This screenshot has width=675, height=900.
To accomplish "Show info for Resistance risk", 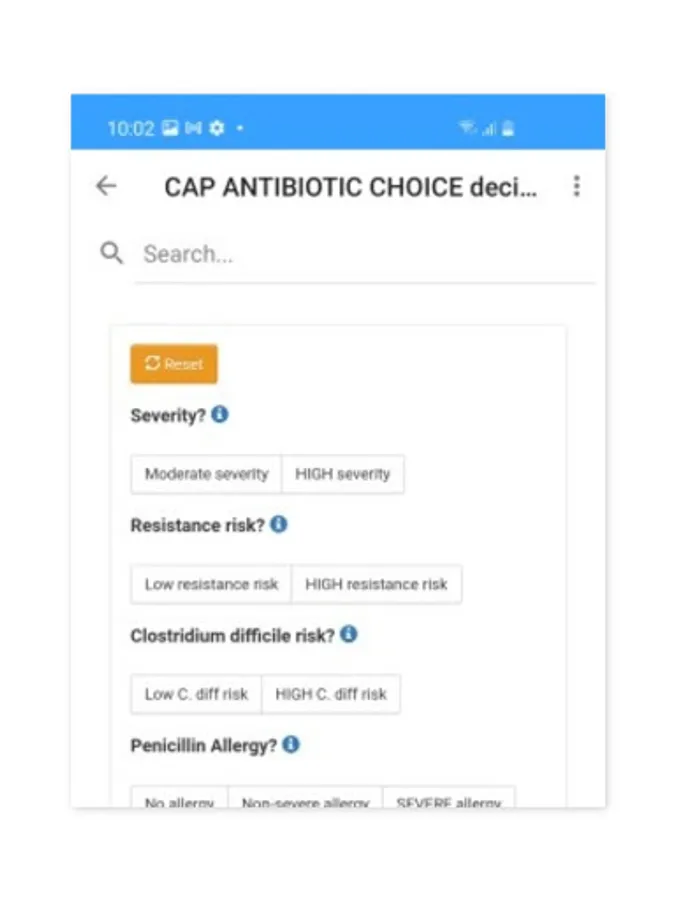I will (x=279, y=524).
